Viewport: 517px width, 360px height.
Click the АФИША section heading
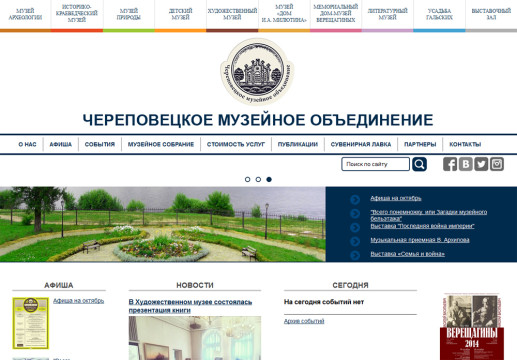point(59,285)
